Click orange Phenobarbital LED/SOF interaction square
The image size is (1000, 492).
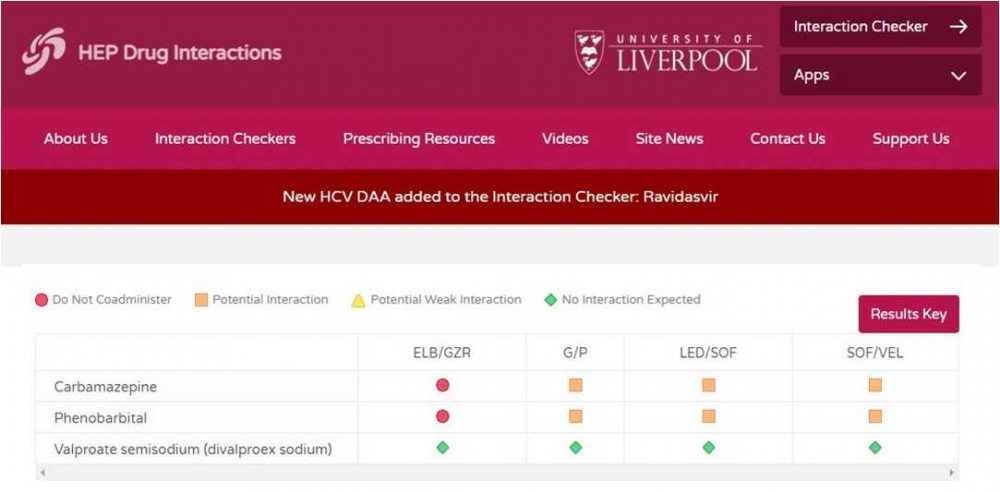coord(709,416)
